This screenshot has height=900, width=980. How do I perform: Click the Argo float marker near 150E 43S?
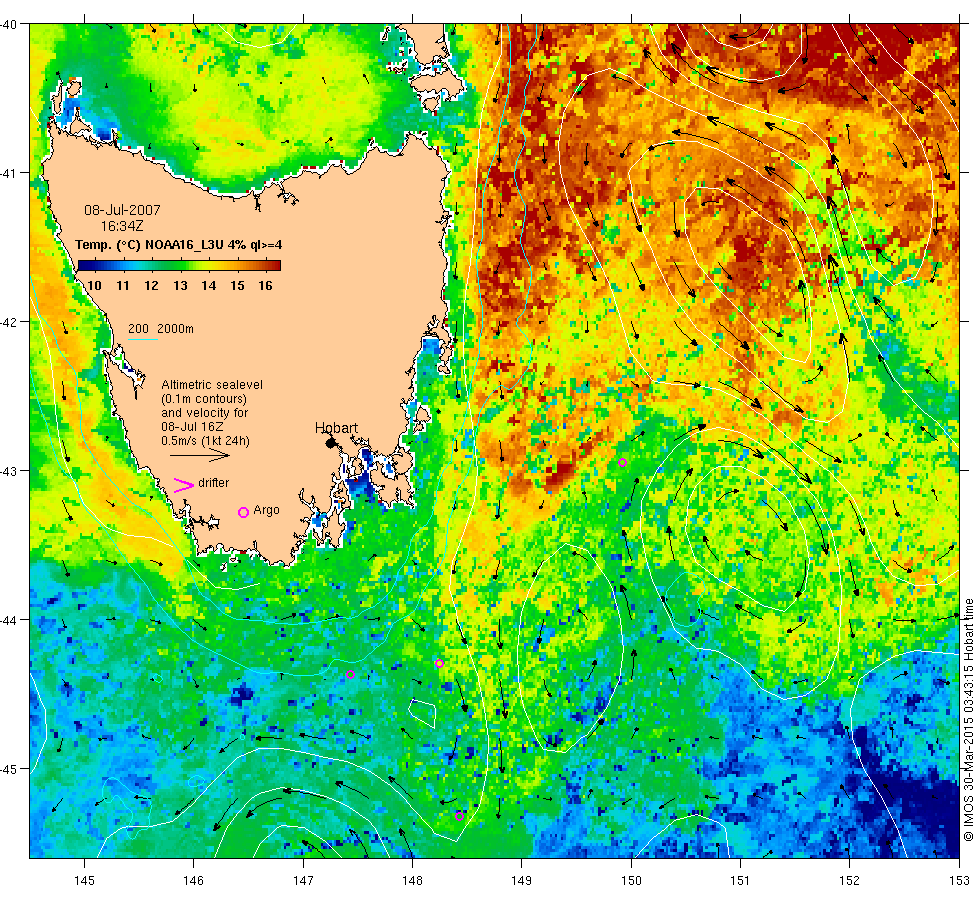(622, 462)
